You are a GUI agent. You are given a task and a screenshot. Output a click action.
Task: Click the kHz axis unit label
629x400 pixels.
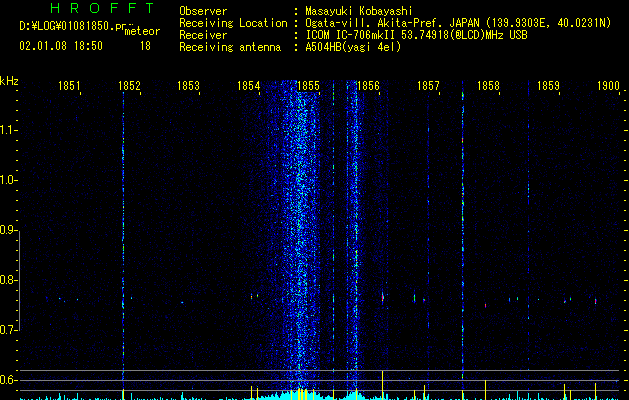tap(9, 81)
